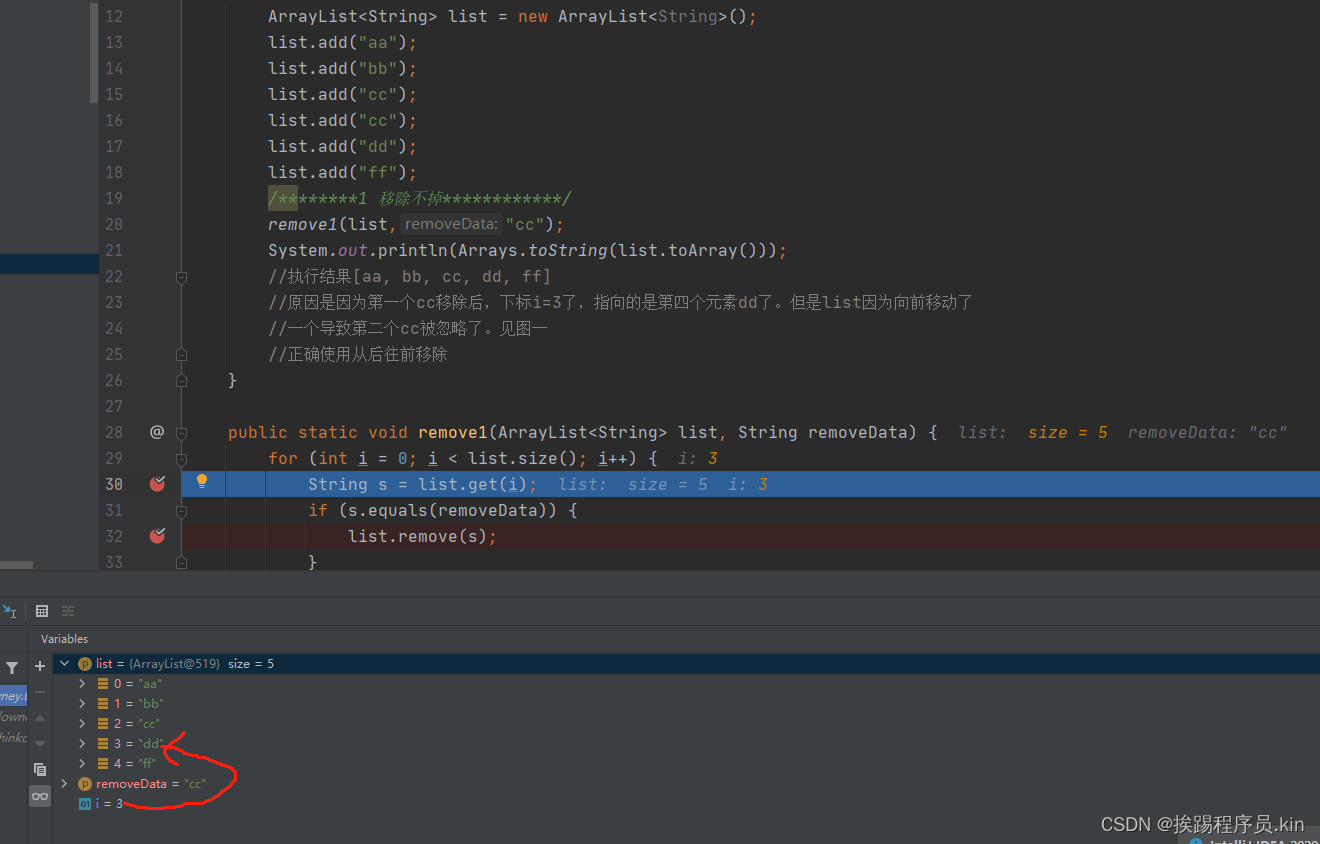1320x844 pixels.
Task: Open the Variables panel tab
Action: click(x=64, y=639)
